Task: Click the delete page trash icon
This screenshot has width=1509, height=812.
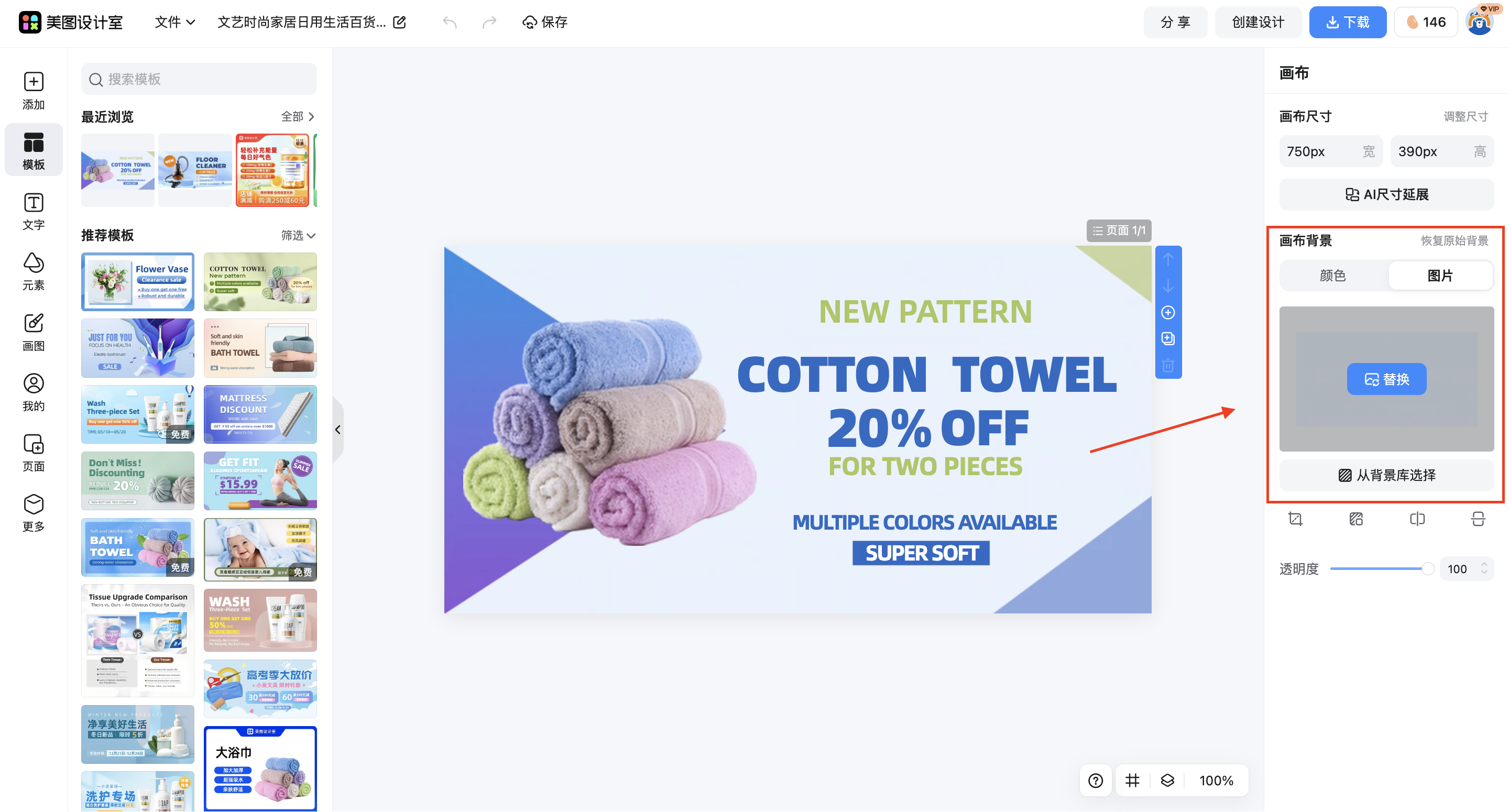Action: 1168,365
